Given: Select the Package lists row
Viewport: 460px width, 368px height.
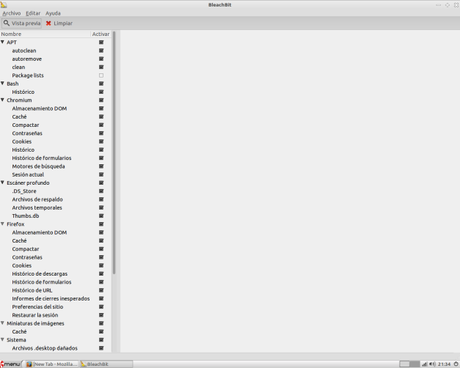Looking at the screenshot, I should pos(56,75).
